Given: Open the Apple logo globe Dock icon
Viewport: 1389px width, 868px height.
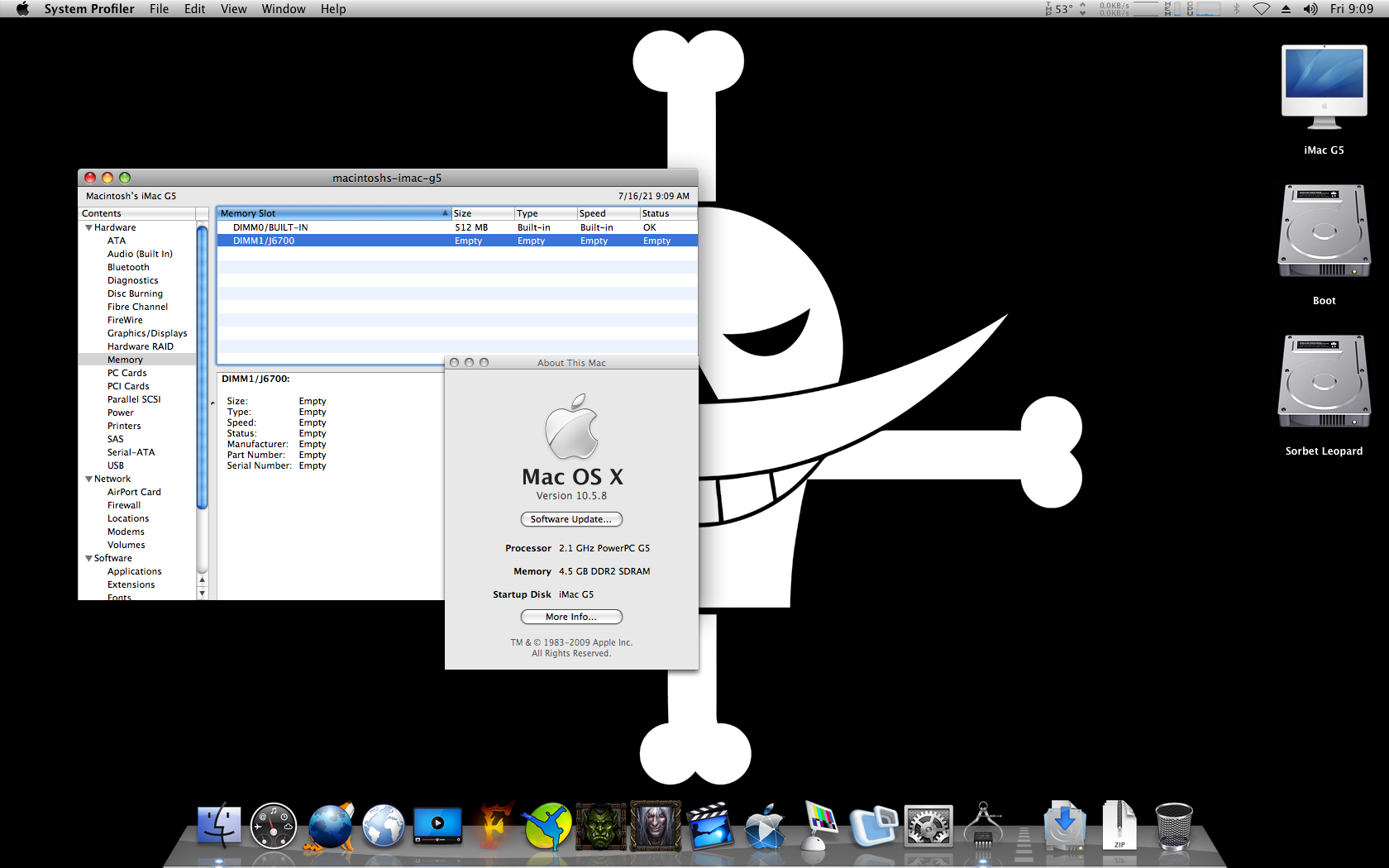Looking at the screenshot, I should [x=765, y=826].
